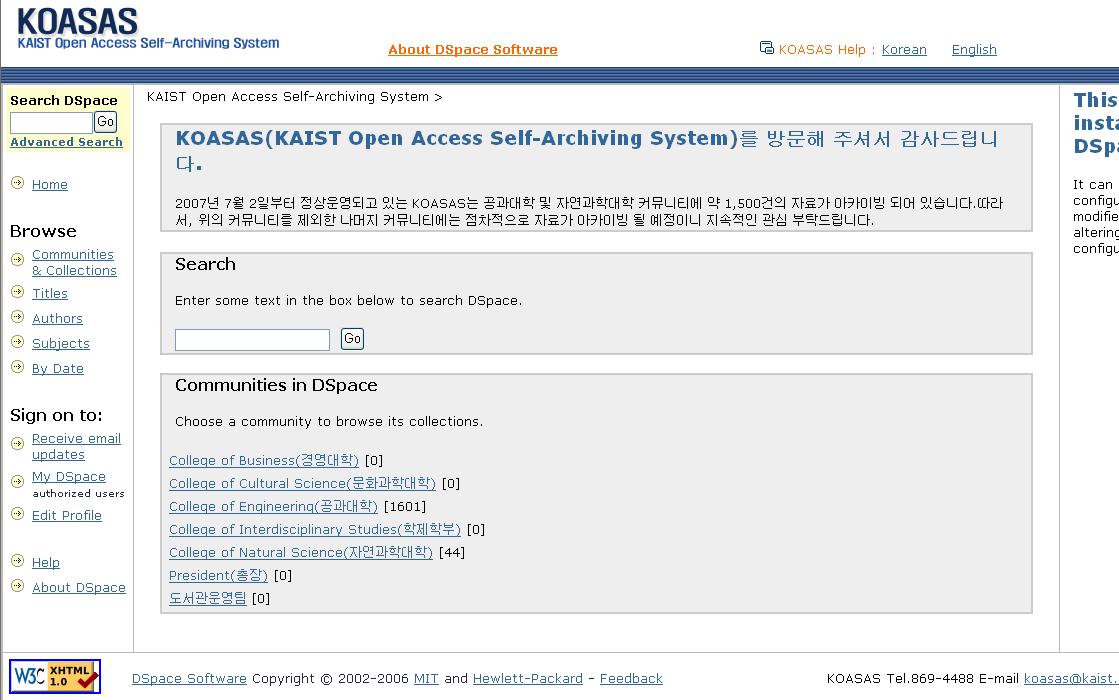Open College of Cultural Science community
The image size is (1119, 700).
tap(303, 483)
